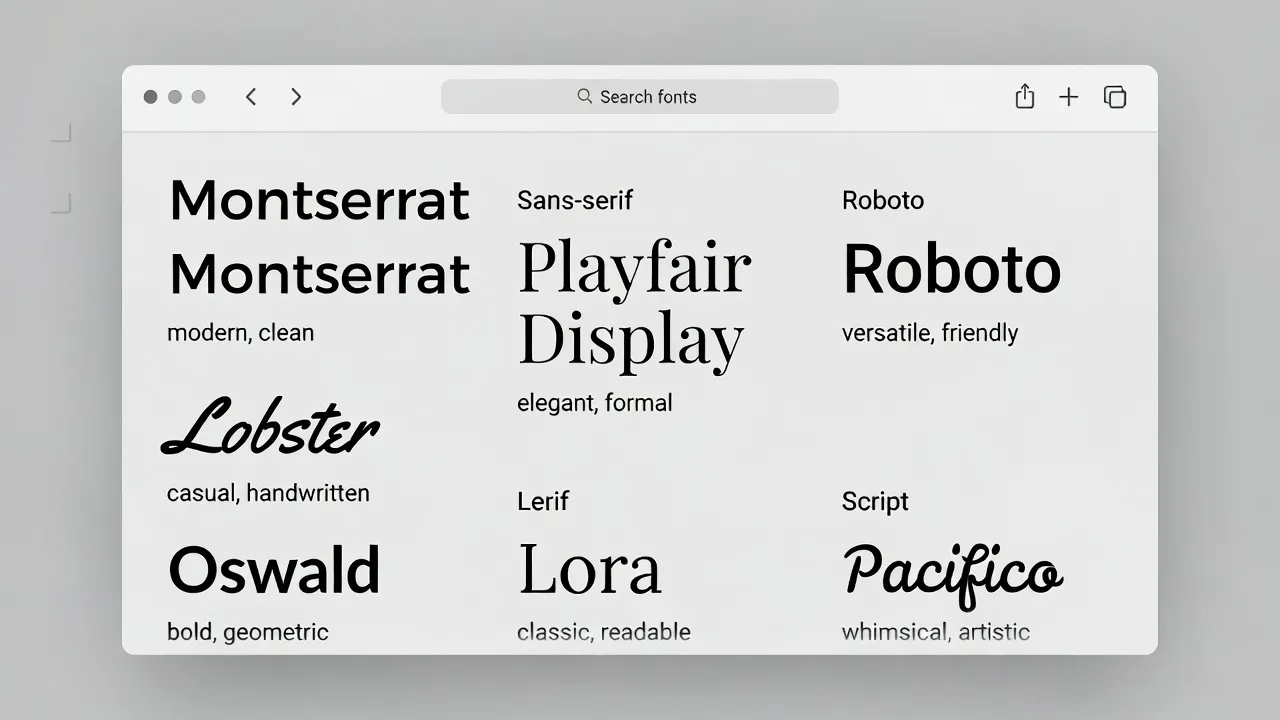Select the Sans-serif category label

[575, 200]
